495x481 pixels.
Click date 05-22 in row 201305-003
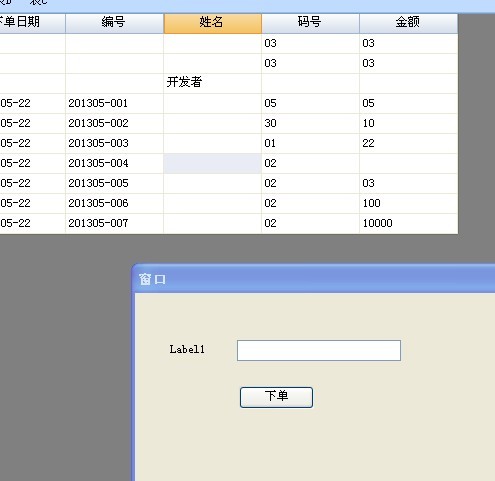pyautogui.click(x=32, y=143)
